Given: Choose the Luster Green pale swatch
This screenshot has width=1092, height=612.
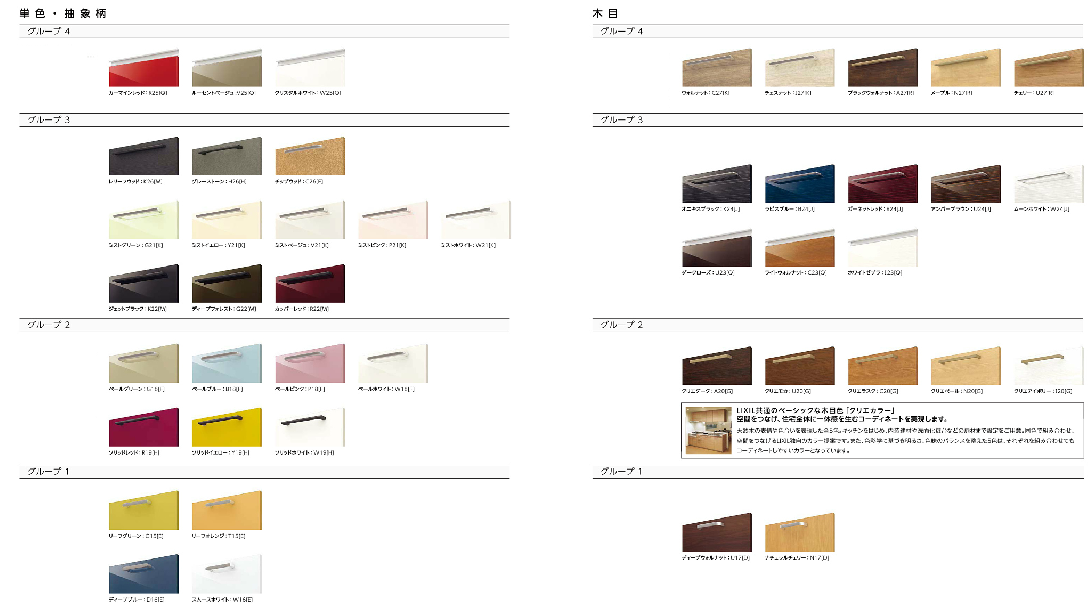Looking at the screenshot, I should pyautogui.click(x=143, y=220).
